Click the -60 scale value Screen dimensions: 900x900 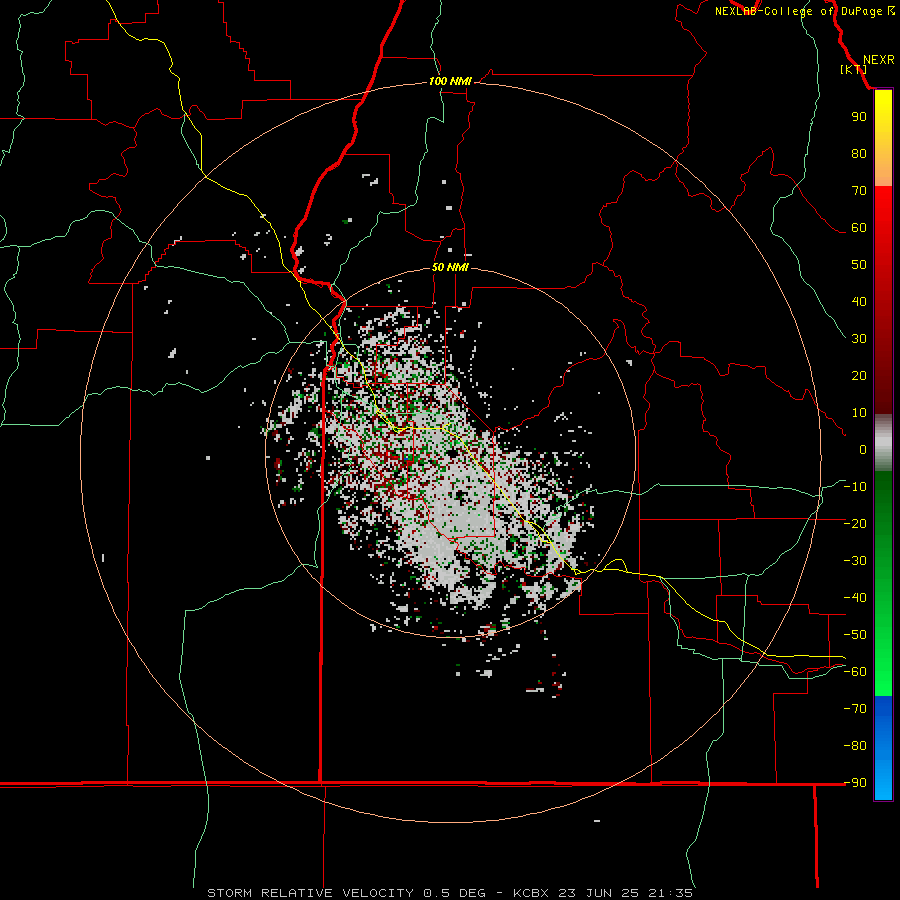(x=855, y=672)
